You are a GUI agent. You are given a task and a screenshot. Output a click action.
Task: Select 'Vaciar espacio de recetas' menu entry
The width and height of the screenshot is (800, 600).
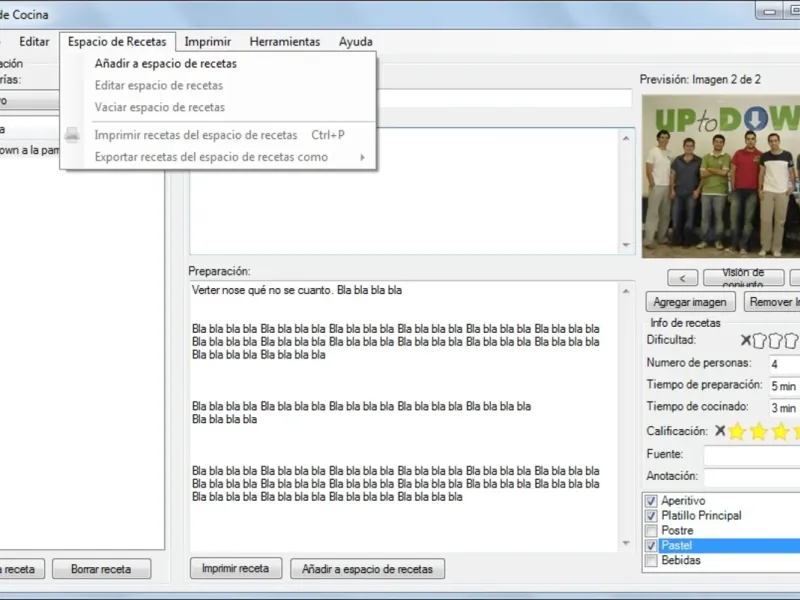pyautogui.click(x=218, y=108)
